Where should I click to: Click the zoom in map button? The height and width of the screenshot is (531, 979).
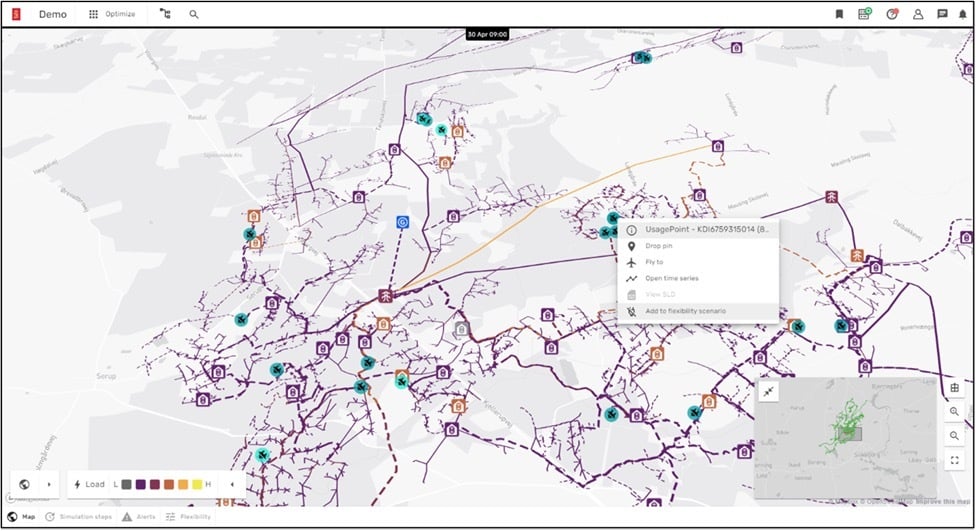coord(955,412)
